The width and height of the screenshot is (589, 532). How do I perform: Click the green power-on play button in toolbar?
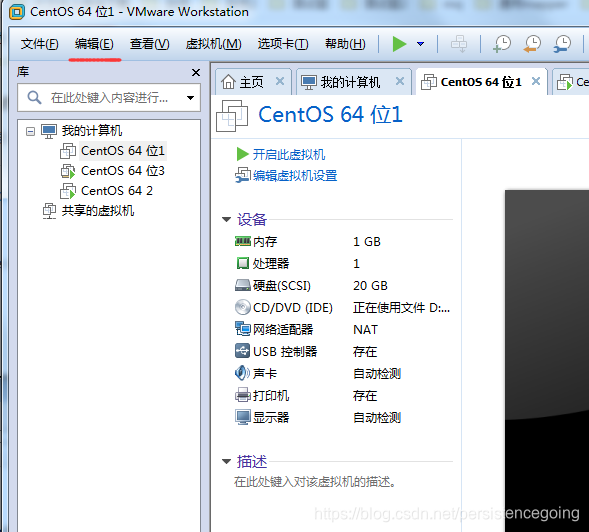pos(399,44)
